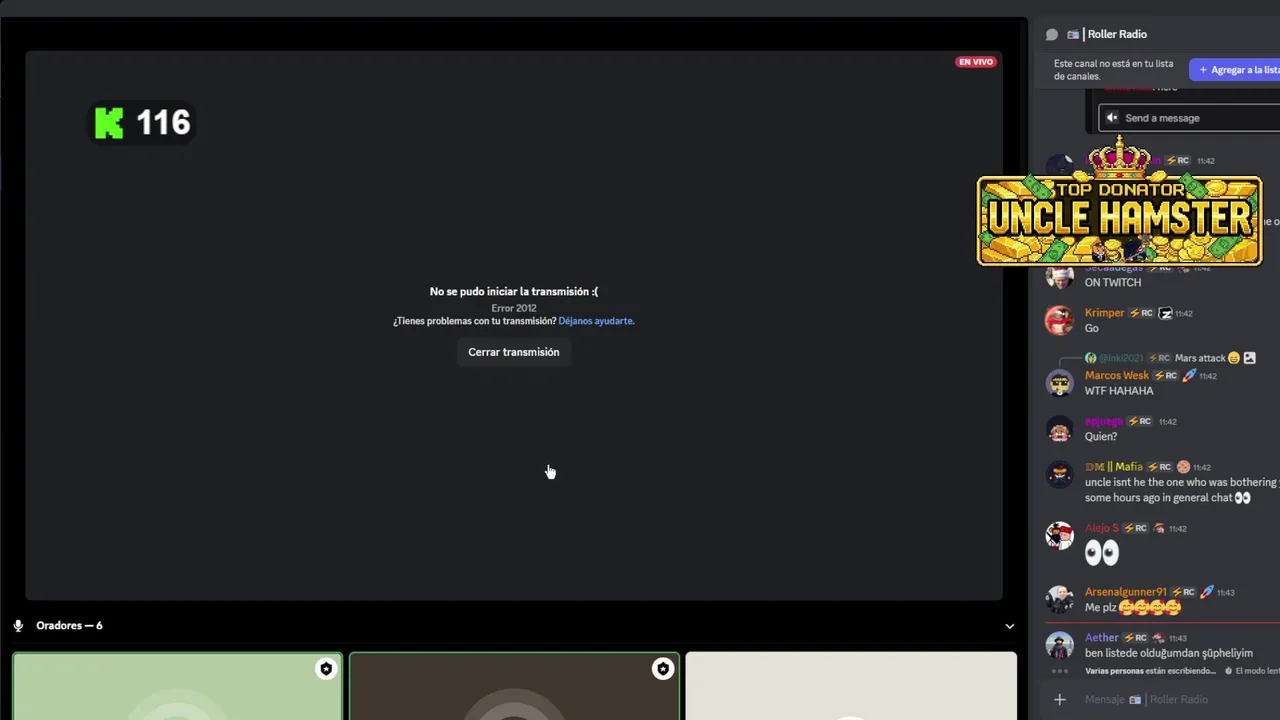Viewport: 1280px width, 720px height.
Task: Click the speaker icon in Send a message box
Action: pyautogui.click(x=1112, y=118)
